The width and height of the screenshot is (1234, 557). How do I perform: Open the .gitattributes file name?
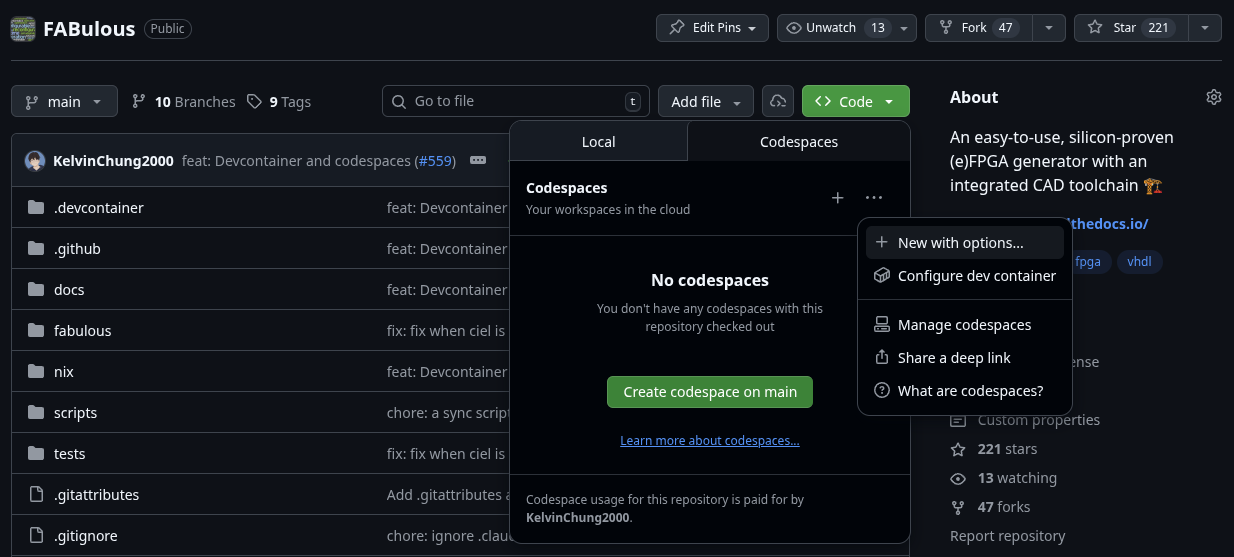click(97, 495)
